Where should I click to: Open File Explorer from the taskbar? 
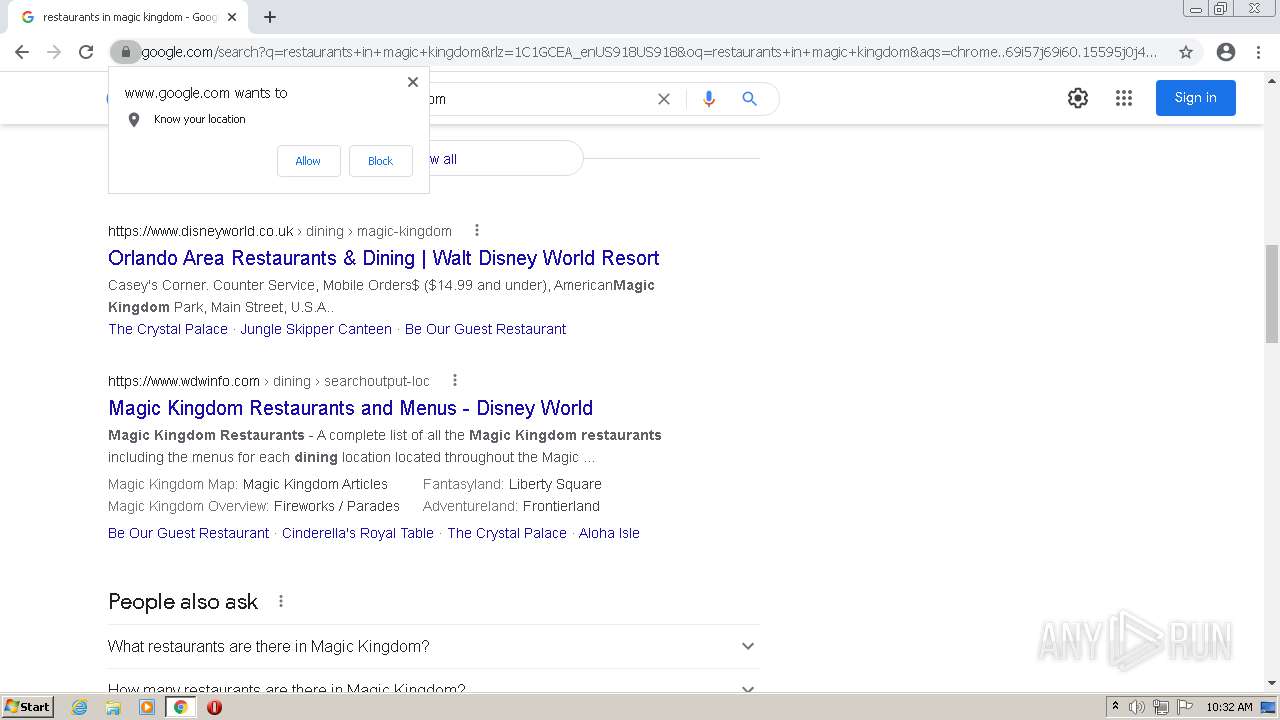[113, 707]
